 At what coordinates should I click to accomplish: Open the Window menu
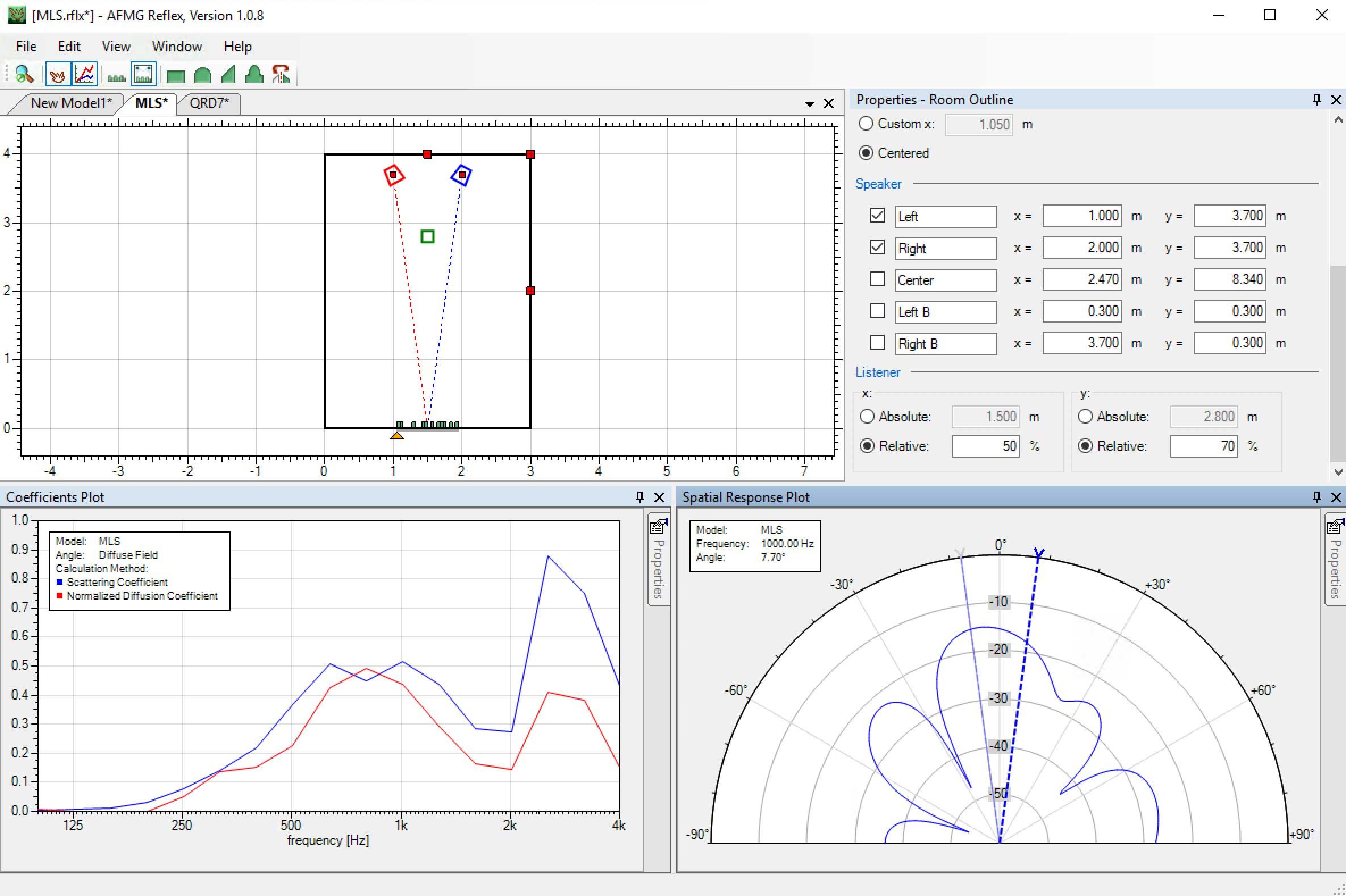[x=177, y=47]
